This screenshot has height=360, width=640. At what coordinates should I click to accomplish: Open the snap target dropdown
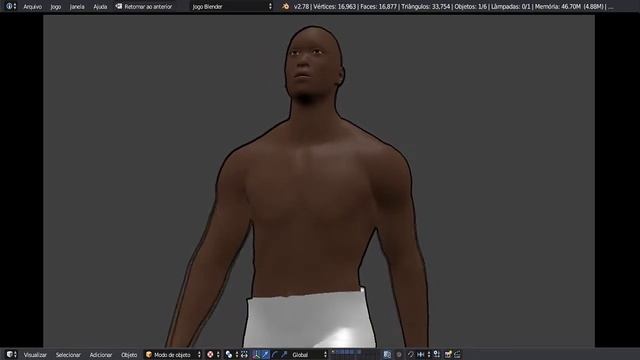436,355
